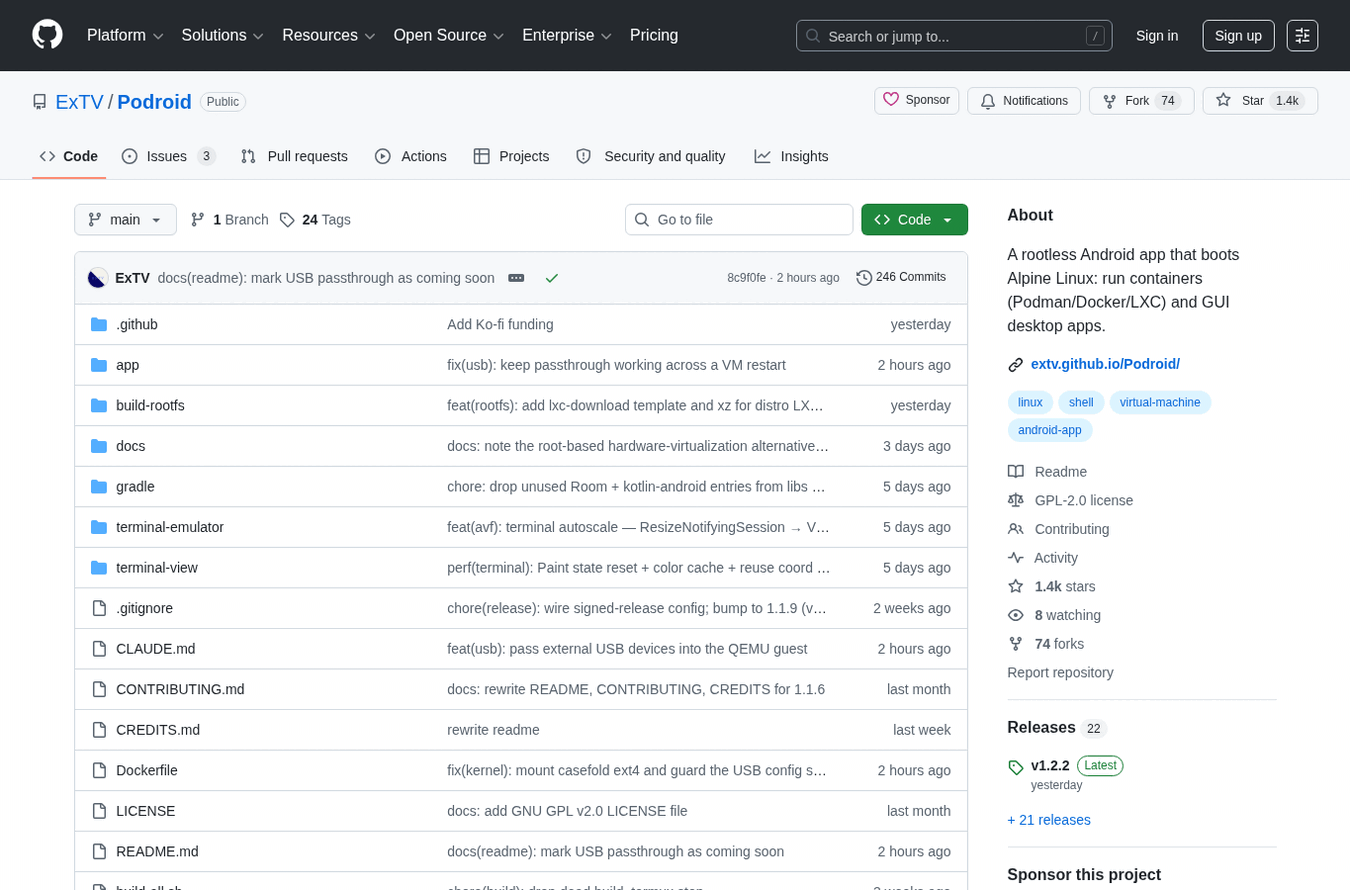This screenshot has height=890, width=1350.
Task: View the commit check status checkmark
Action: pyautogui.click(x=551, y=278)
